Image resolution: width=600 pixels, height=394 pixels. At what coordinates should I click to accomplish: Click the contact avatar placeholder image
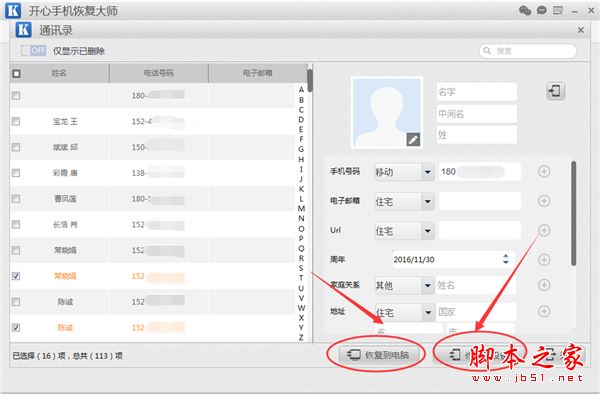tap(386, 112)
